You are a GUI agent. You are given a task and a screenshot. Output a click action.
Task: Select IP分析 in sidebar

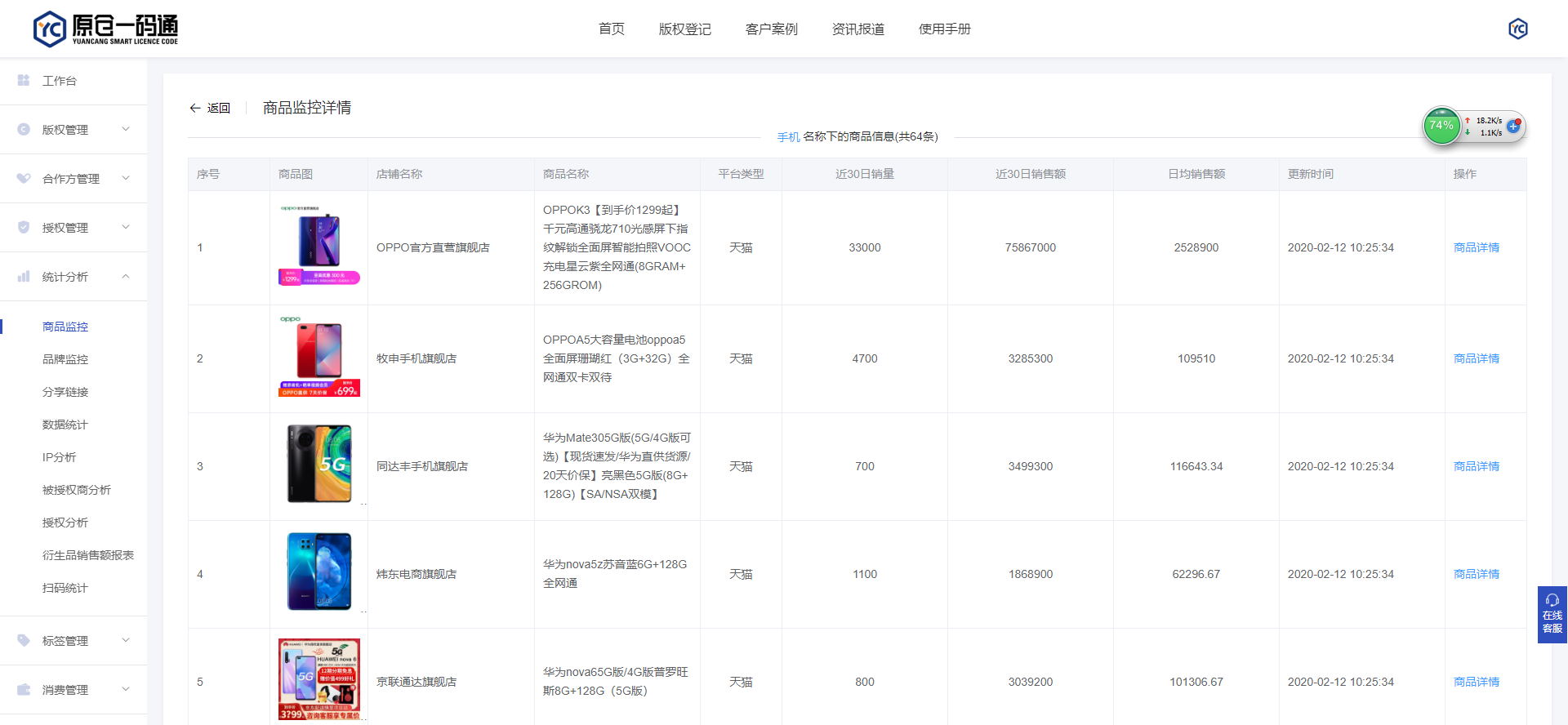coord(60,457)
